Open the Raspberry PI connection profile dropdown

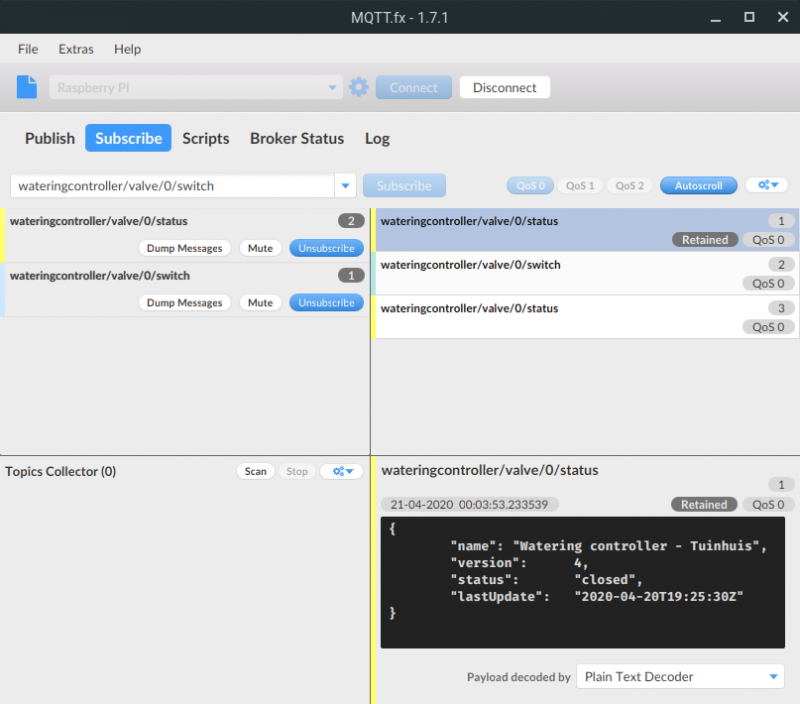(332, 87)
